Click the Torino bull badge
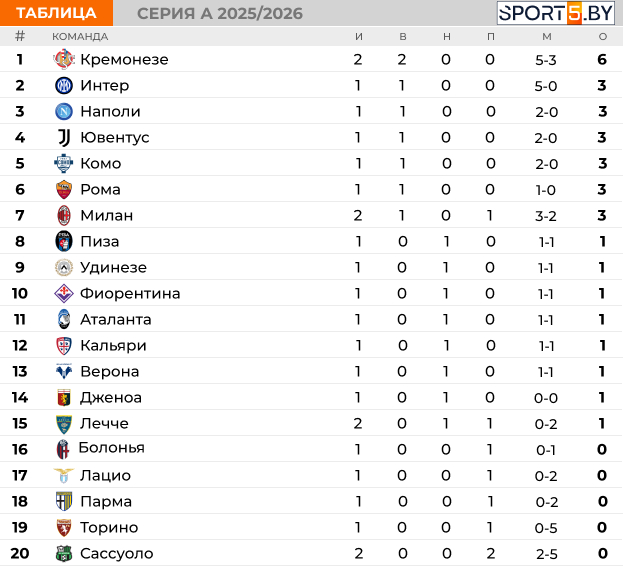This screenshot has width=623, height=566. click(x=64, y=527)
